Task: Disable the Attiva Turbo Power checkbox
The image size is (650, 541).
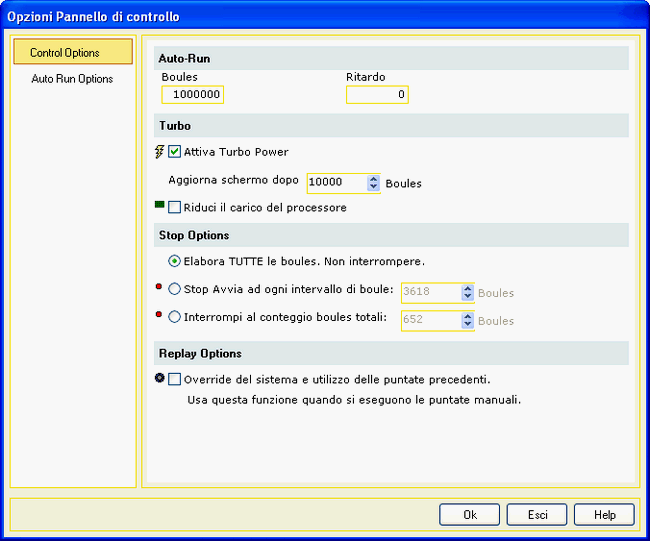Action: coord(175,152)
